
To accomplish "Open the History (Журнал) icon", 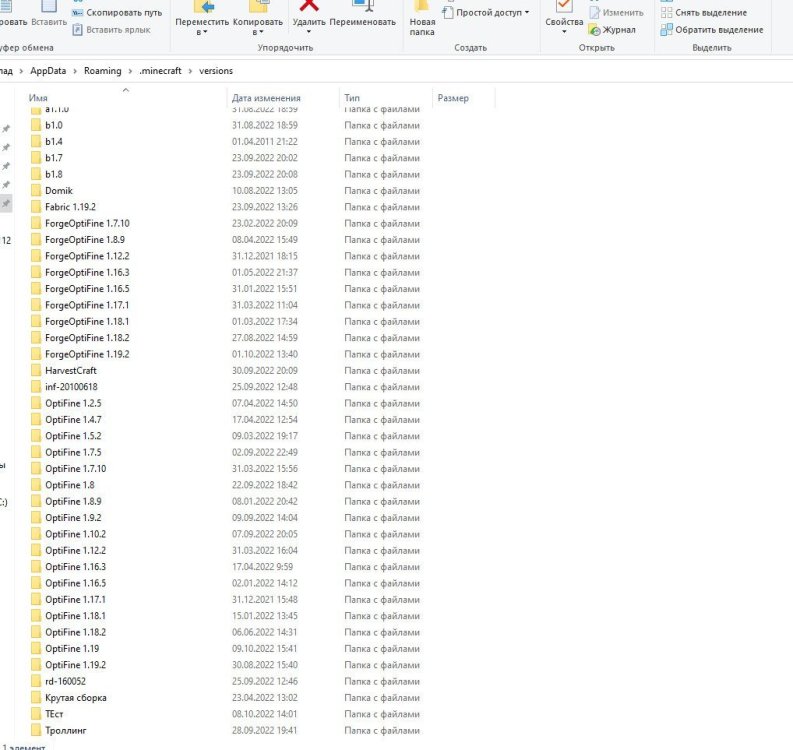I will click(595, 30).
